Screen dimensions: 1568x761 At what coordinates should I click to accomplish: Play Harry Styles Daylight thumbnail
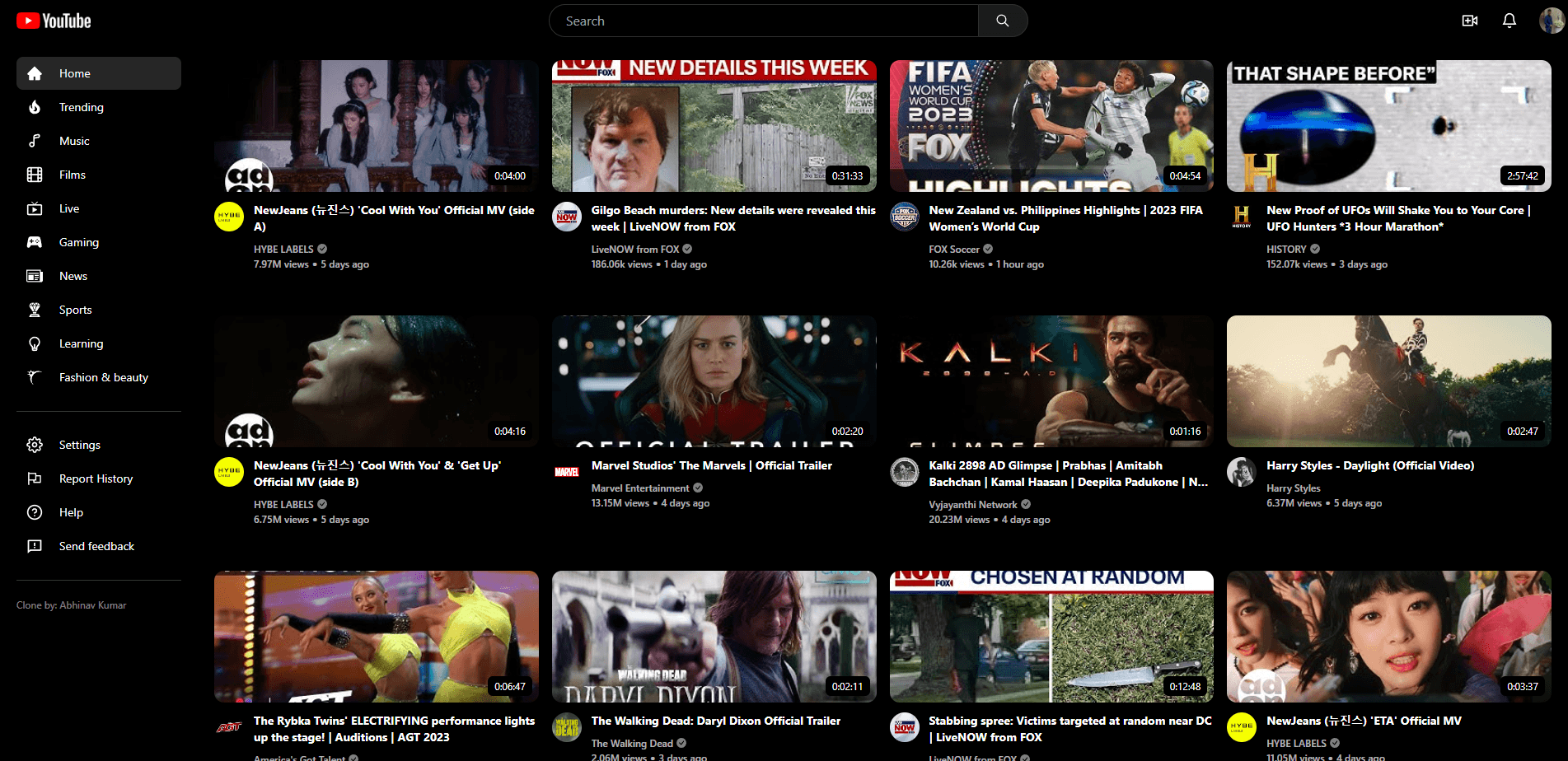tap(1389, 381)
